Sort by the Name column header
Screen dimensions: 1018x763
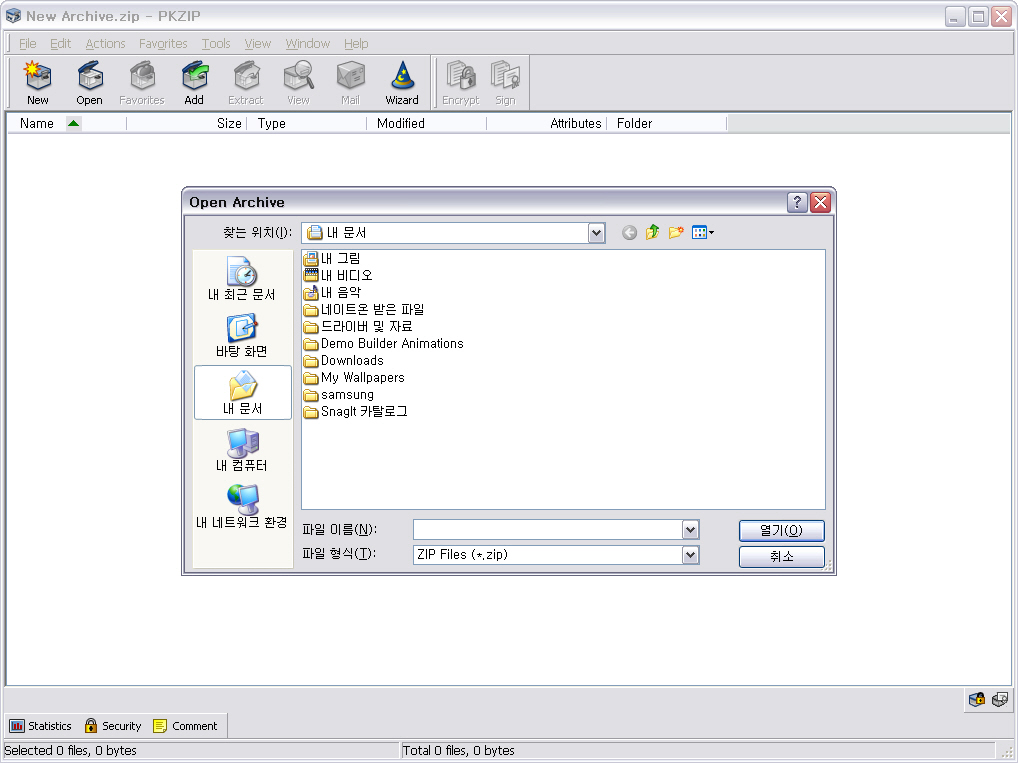[x=67, y=123]
